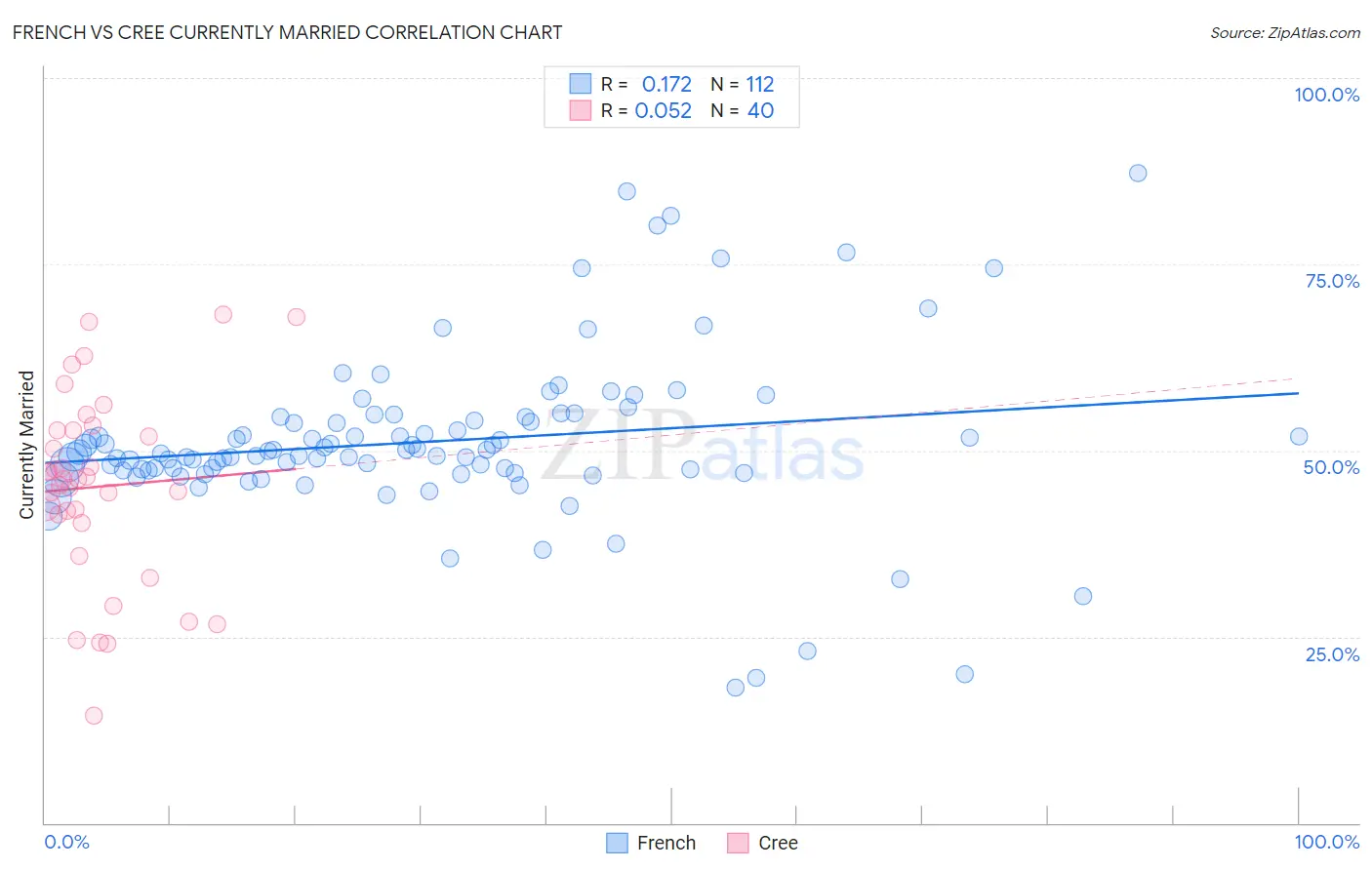1372x870 pixels.
Task: Click the French legend color swatch at bottom
Action: coord(617,843)
